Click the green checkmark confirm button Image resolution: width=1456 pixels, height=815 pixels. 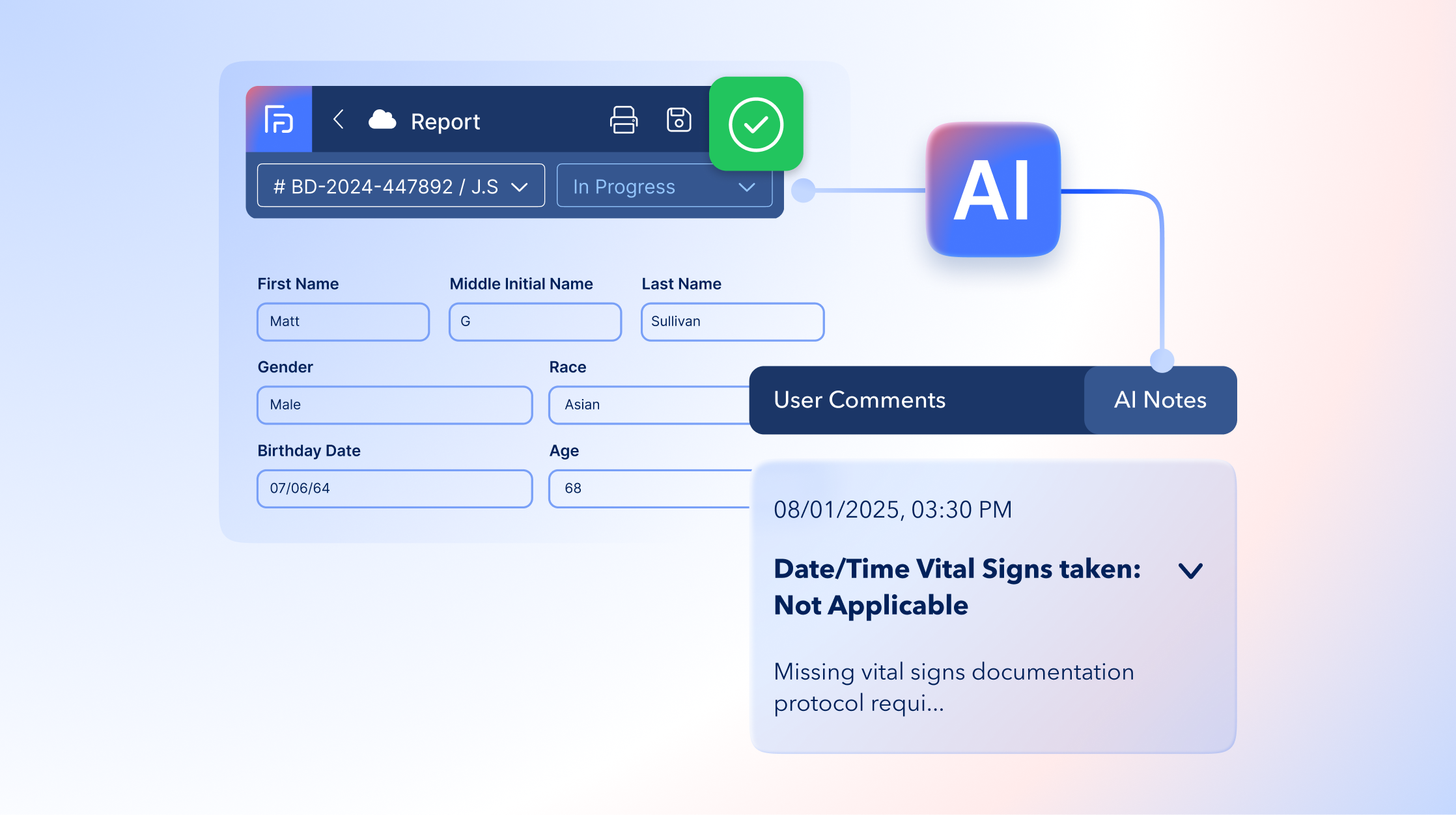(x=755, y=124)
